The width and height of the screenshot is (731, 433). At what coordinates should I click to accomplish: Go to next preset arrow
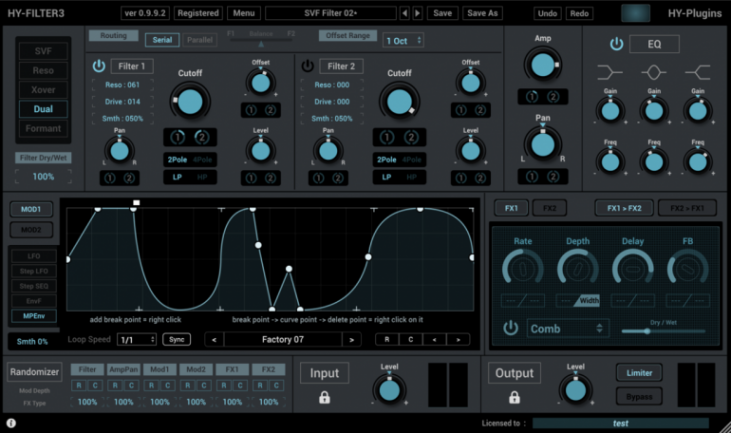pyautogui.click(x=418, y=13)
